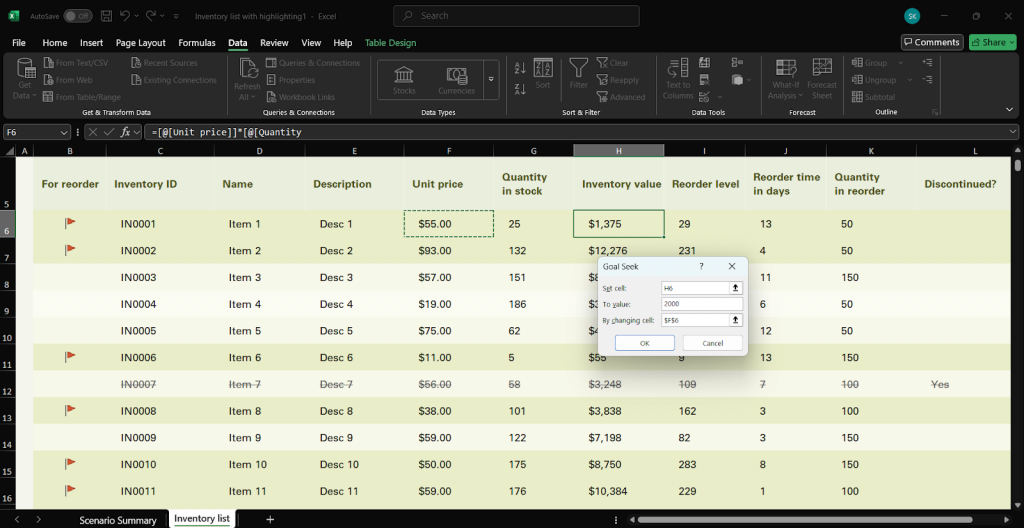Image resolution: width=1024 pixels, height=528 pixels.
Task: Open the Goal Seek help question mark
Action: tap(701, 267)
